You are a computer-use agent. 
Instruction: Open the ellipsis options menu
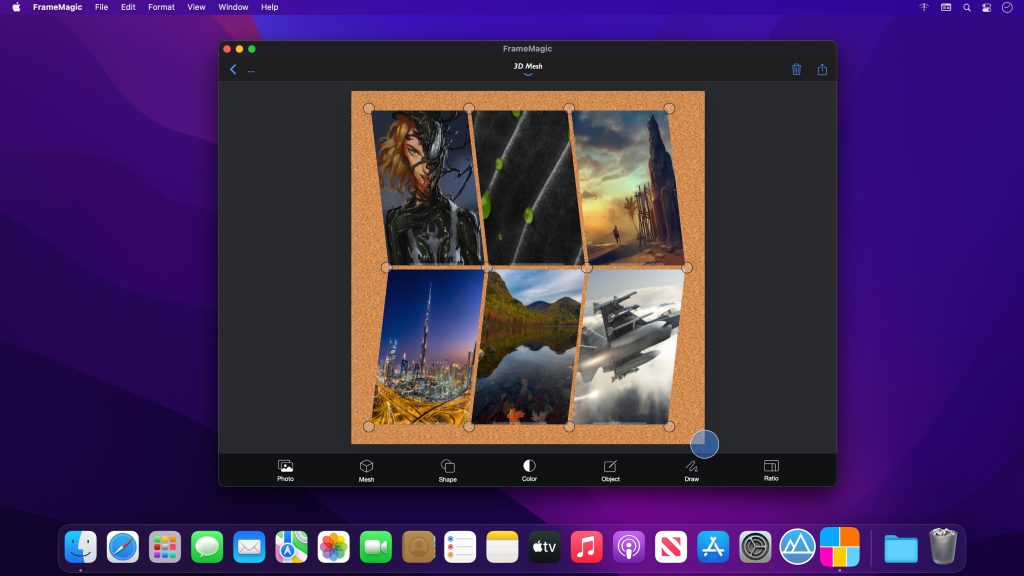251,70
